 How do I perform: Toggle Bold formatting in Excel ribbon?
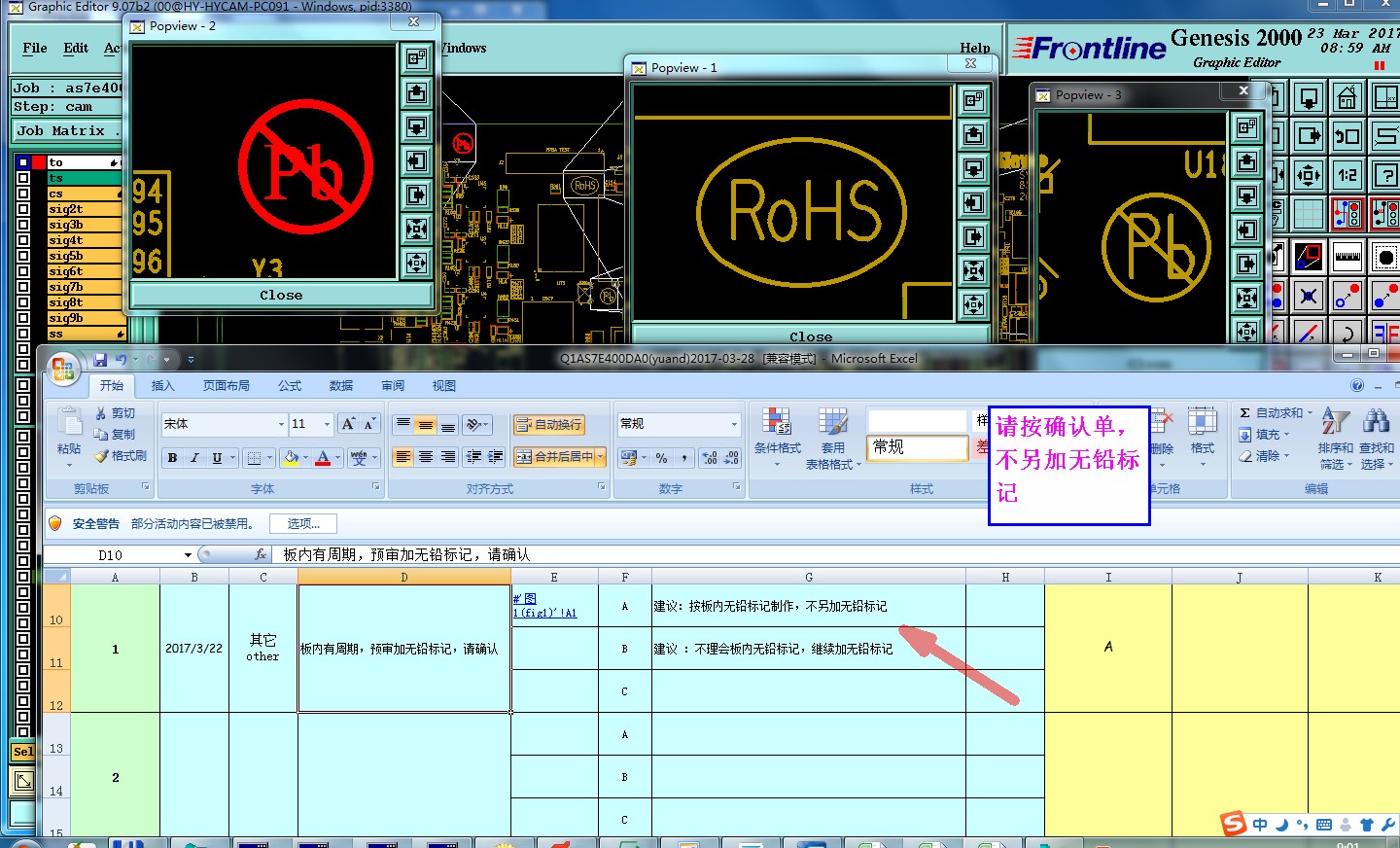pyautogui.click(x=173, y=457)
